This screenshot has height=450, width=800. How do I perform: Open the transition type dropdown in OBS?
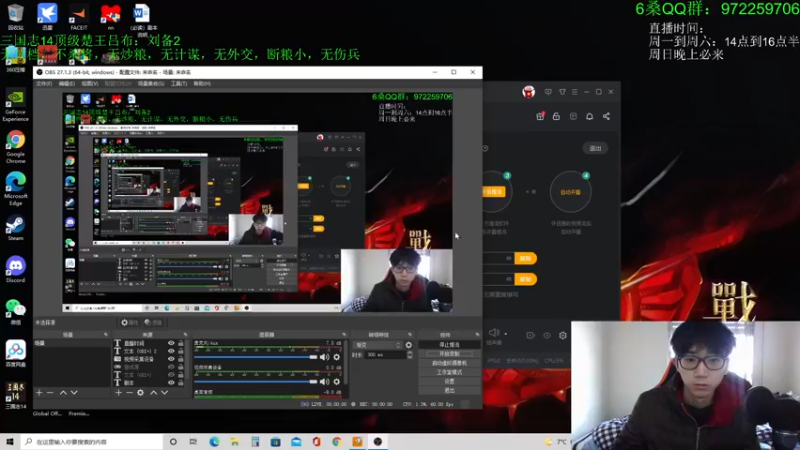(378, 345)
